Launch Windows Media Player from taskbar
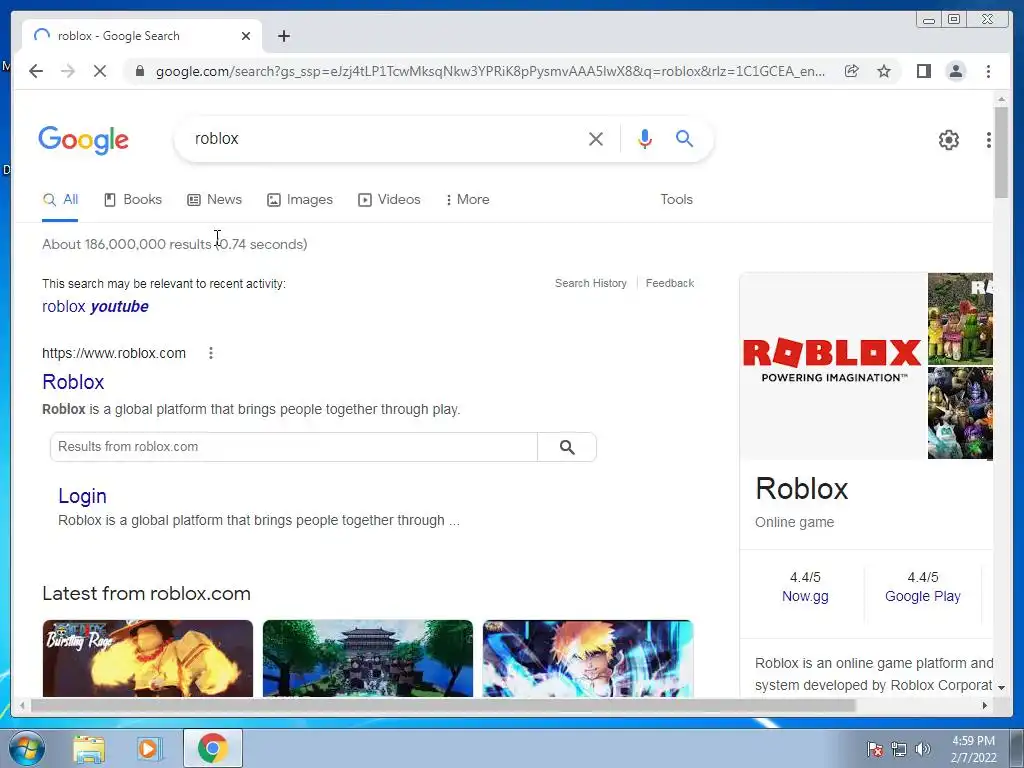The height and width of the screenshot is (768, 1024). tap(148, 749)
